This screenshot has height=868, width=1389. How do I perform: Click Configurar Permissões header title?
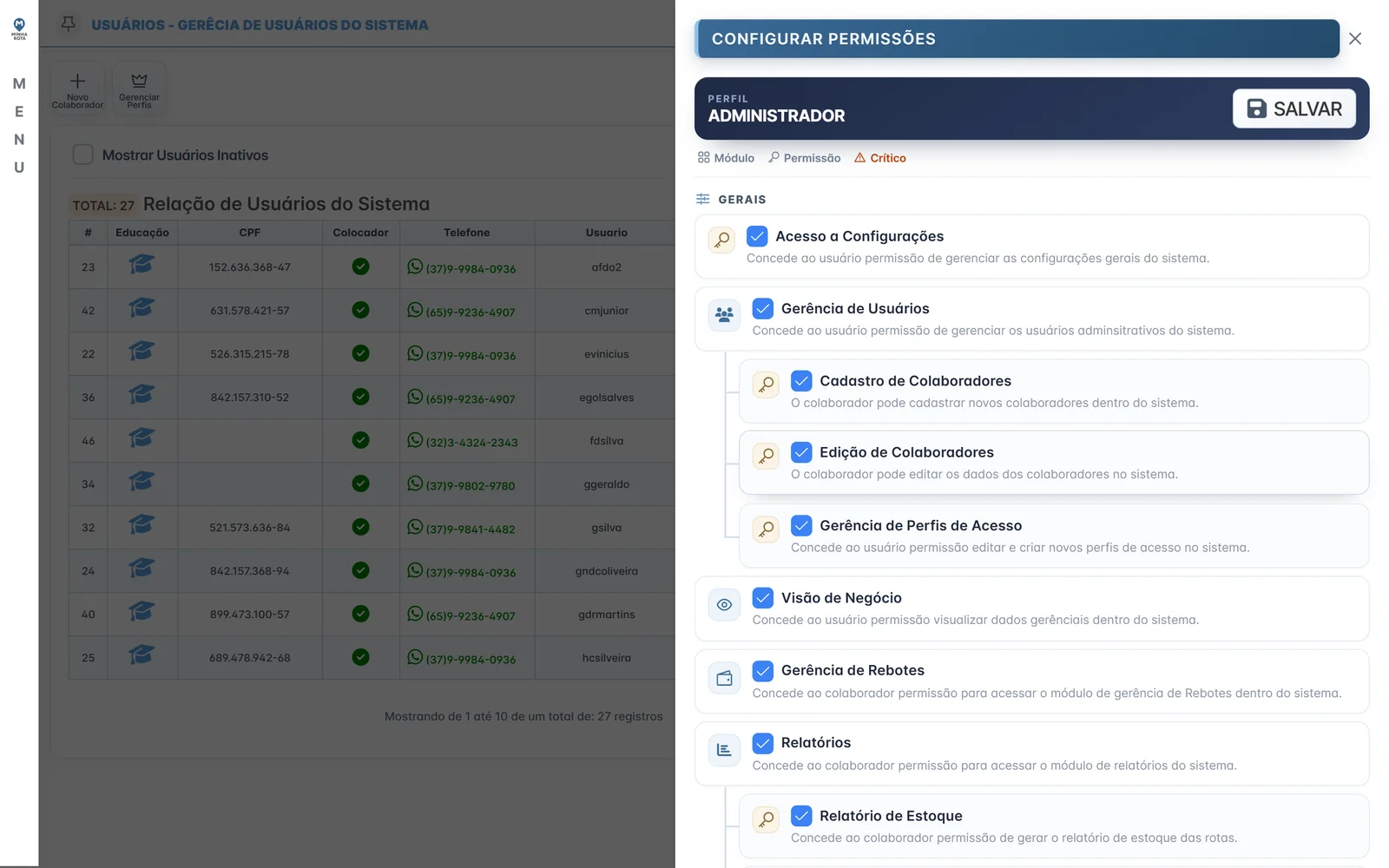pyautogui.click(x=824, y=39)
